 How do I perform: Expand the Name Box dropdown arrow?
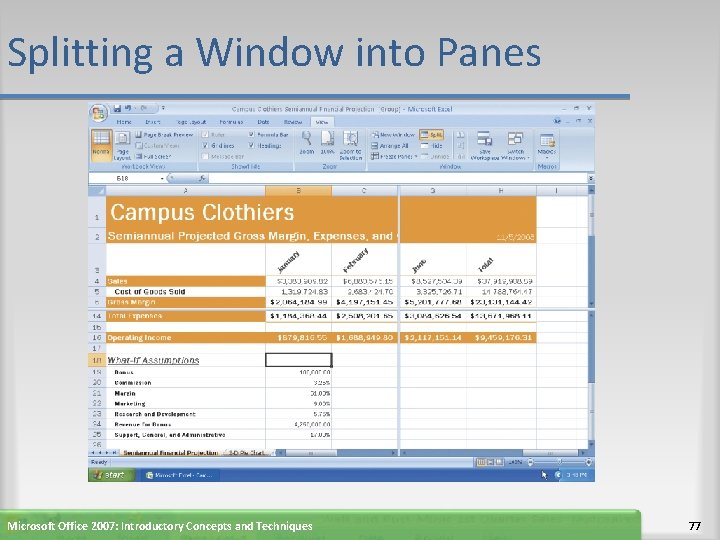pyautogui.click(x=163, y=178)
